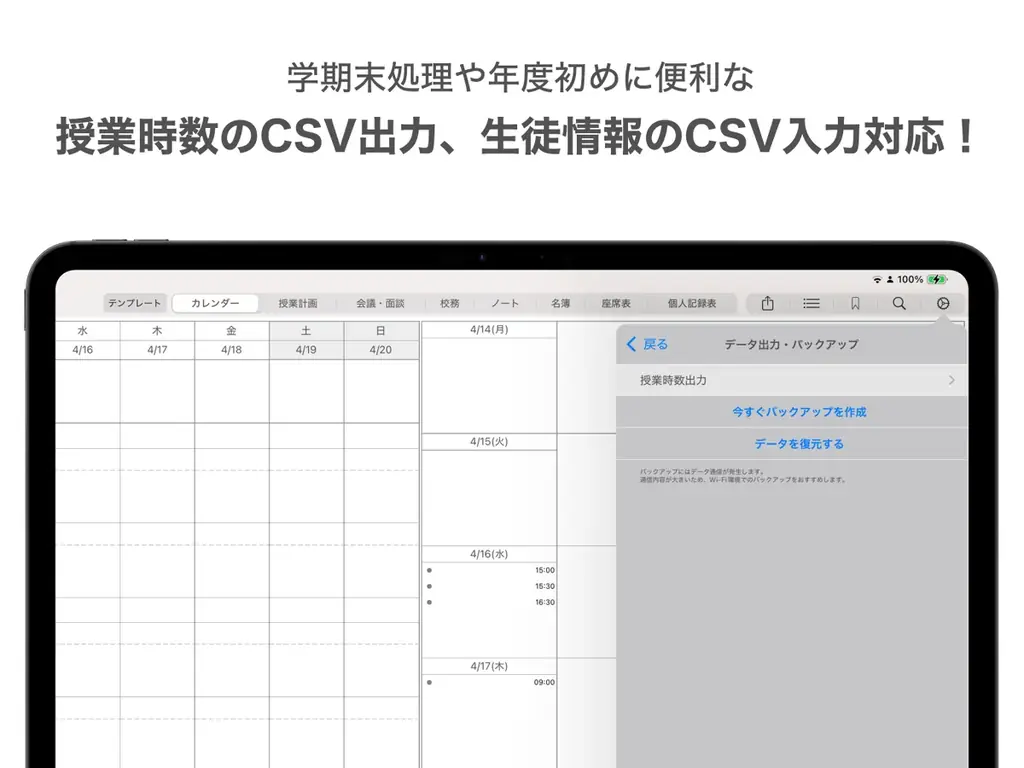Open the Share menu in the toolbar
Image resolution: width=1024 pixels, height=768 pixels.
coord(767,303)
